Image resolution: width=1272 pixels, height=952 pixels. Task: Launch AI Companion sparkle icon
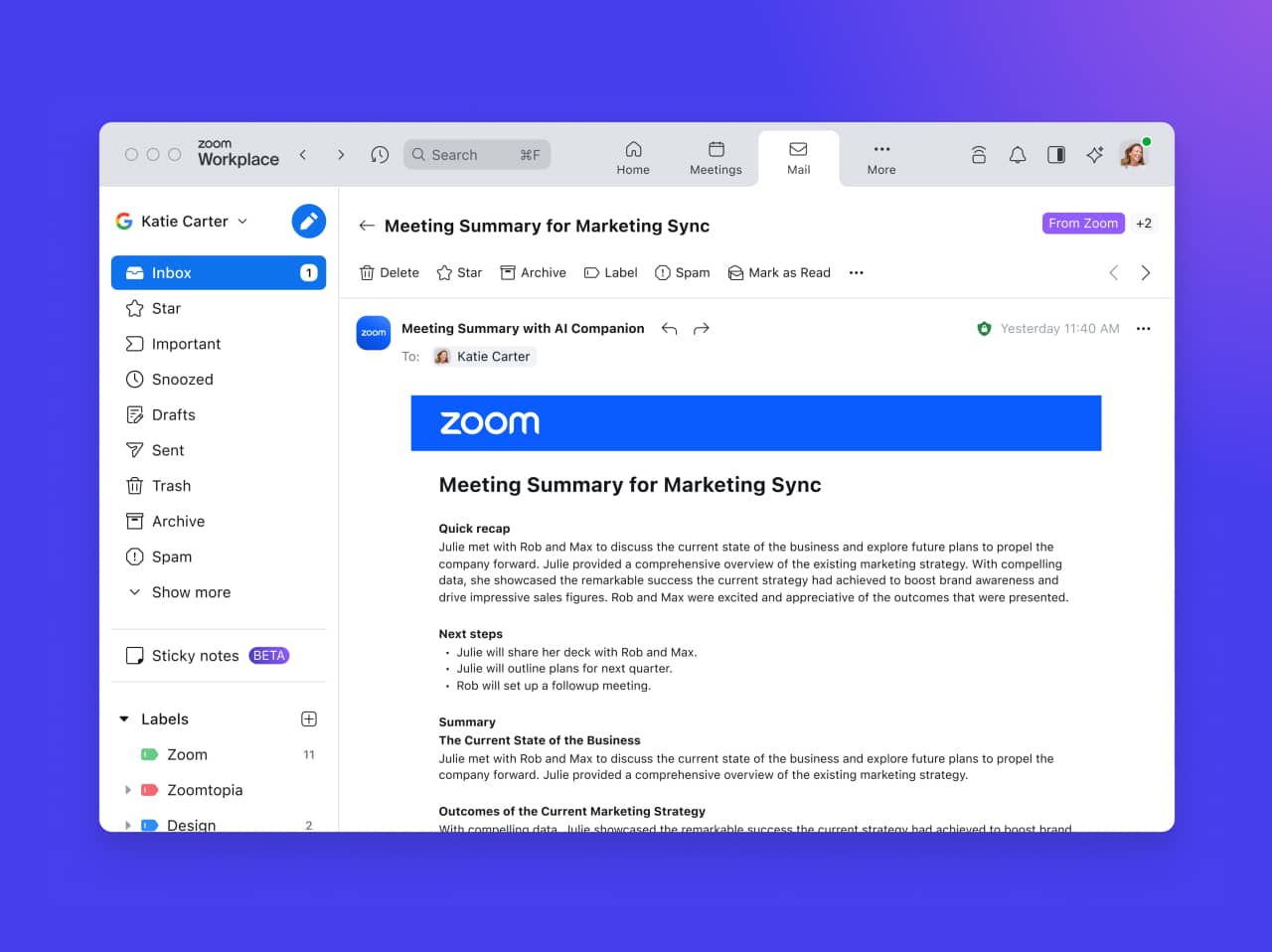point(1094,155)
